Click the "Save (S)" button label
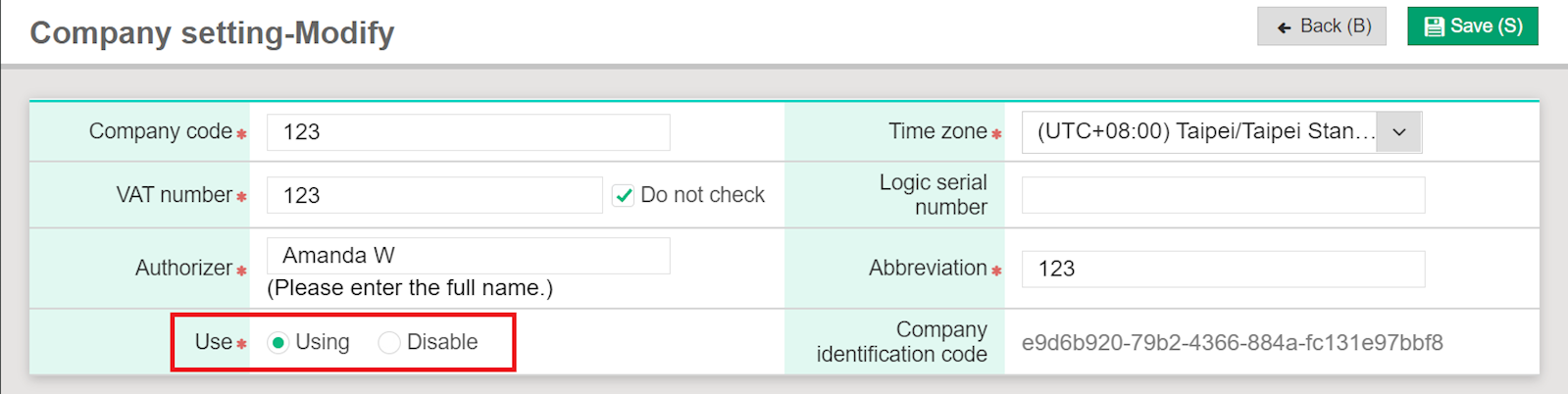1568x394 pixels. (x=1486, y=26)
